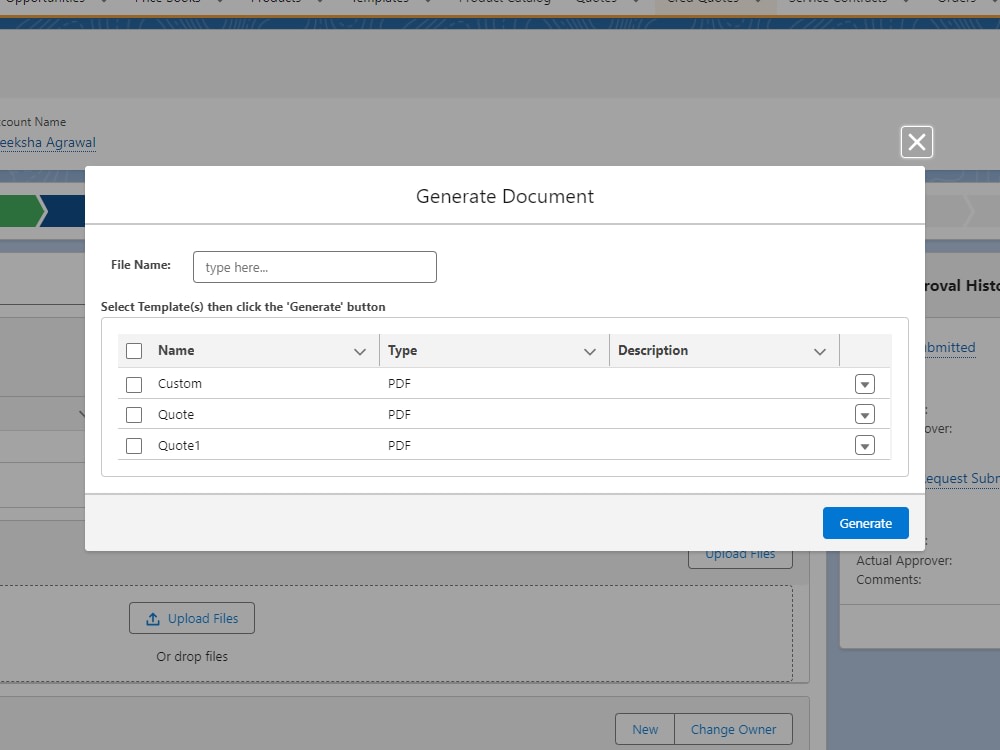Open row actions dropdown for Quote1
This screenshot has height=750, width=1000.
tap(865, 446)
